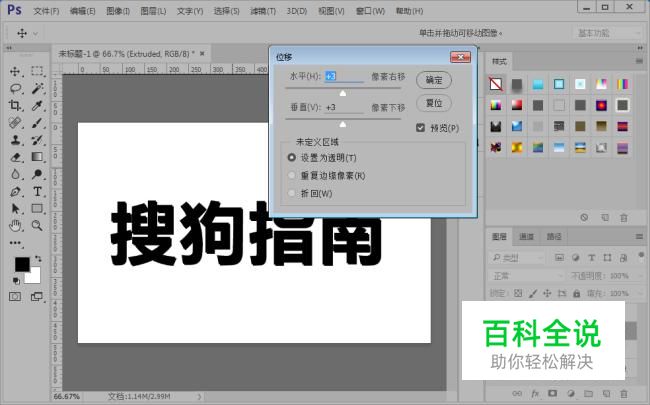The width and height of the screenshot is (650, 405).
Task: Adjust the horizontal offset slider
Action: pos(342,93)
